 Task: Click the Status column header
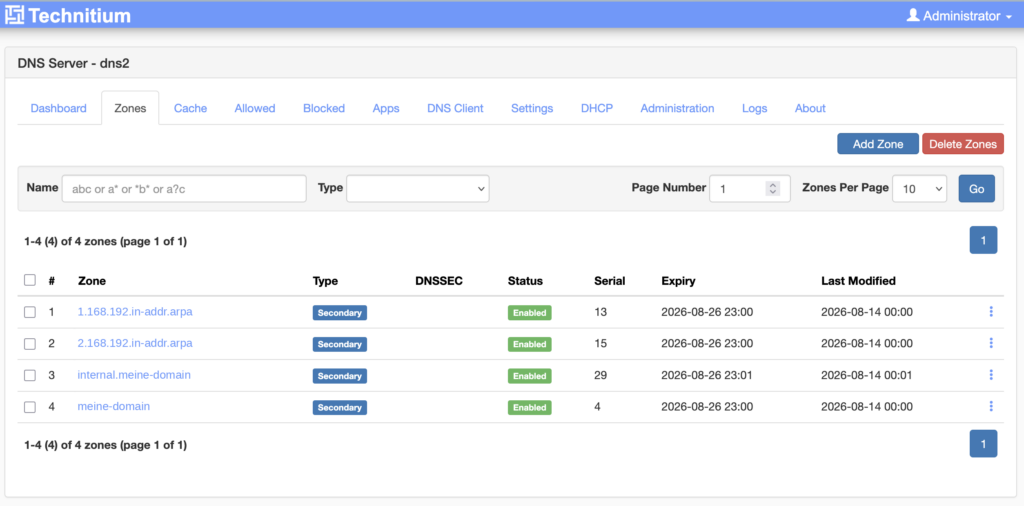point(525,281)
